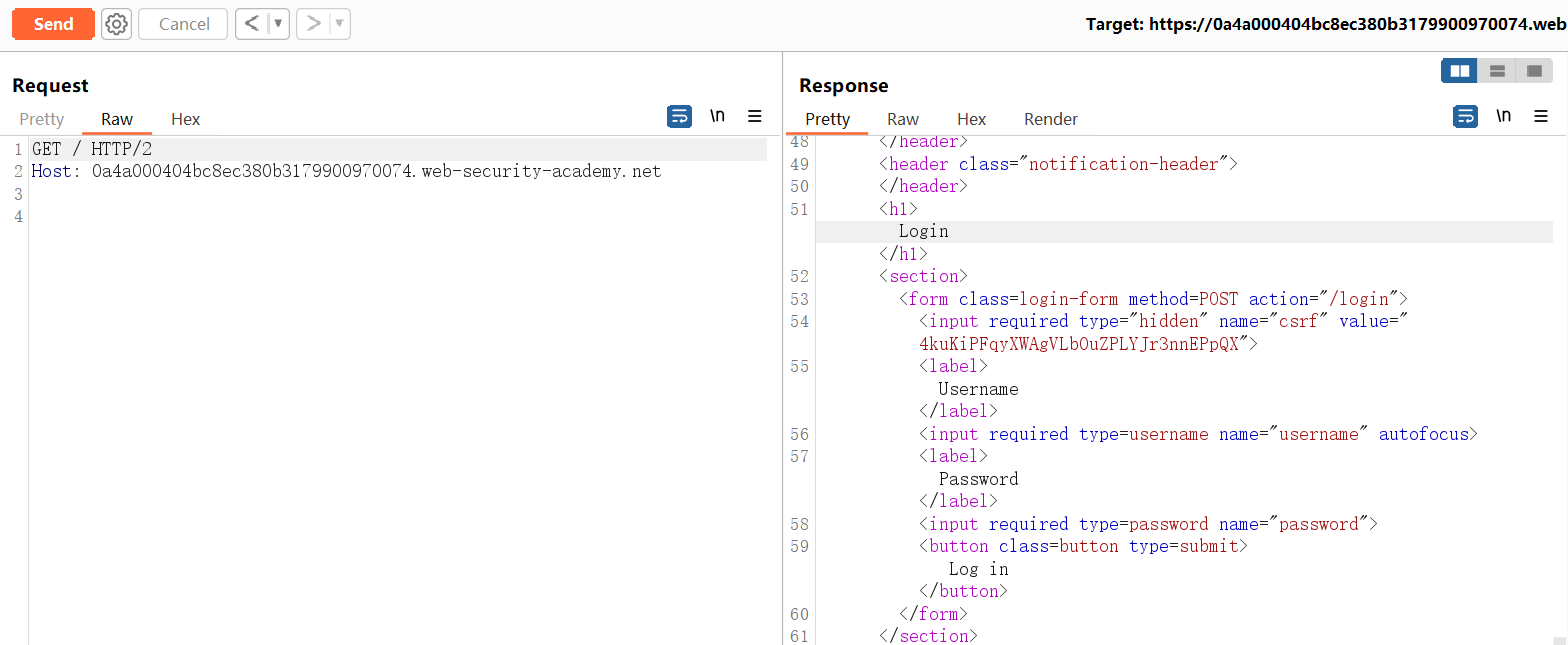This screenshot has height=645, width=1568.
Task: Toggle word wrap icon in Request panel
Action: tap(679, 117)
